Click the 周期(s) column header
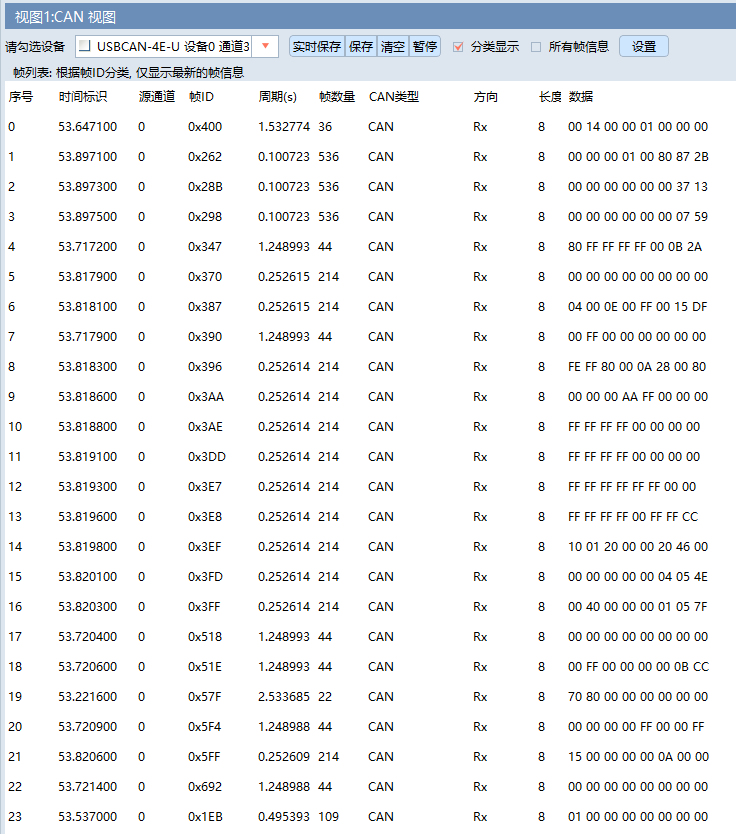This screenshot has width=736, height=834. [278, 96]
